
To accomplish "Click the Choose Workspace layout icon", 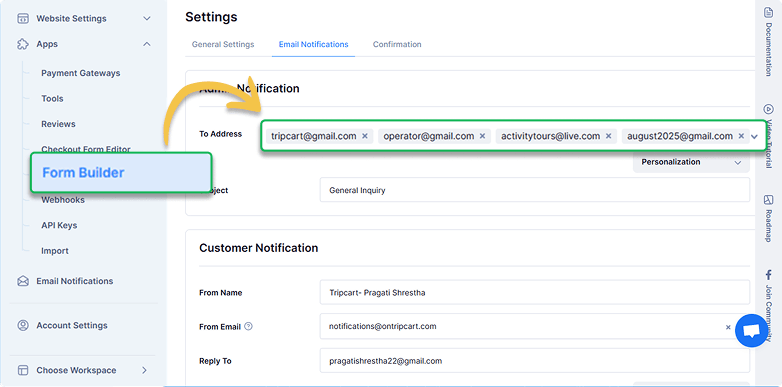I will coord(23,371).
